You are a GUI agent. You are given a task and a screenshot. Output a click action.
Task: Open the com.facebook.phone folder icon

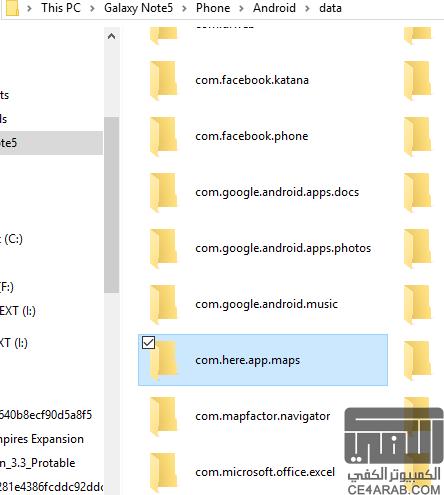[163, 136]
